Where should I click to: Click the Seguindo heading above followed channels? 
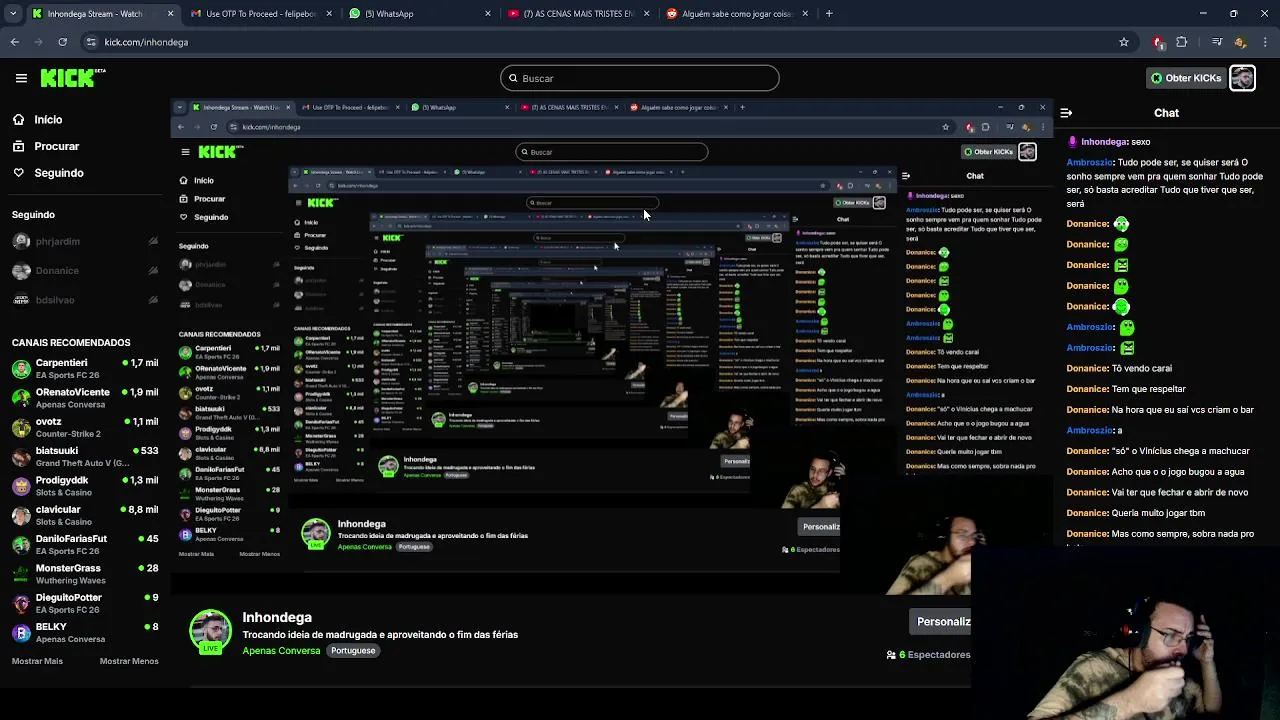33,214
